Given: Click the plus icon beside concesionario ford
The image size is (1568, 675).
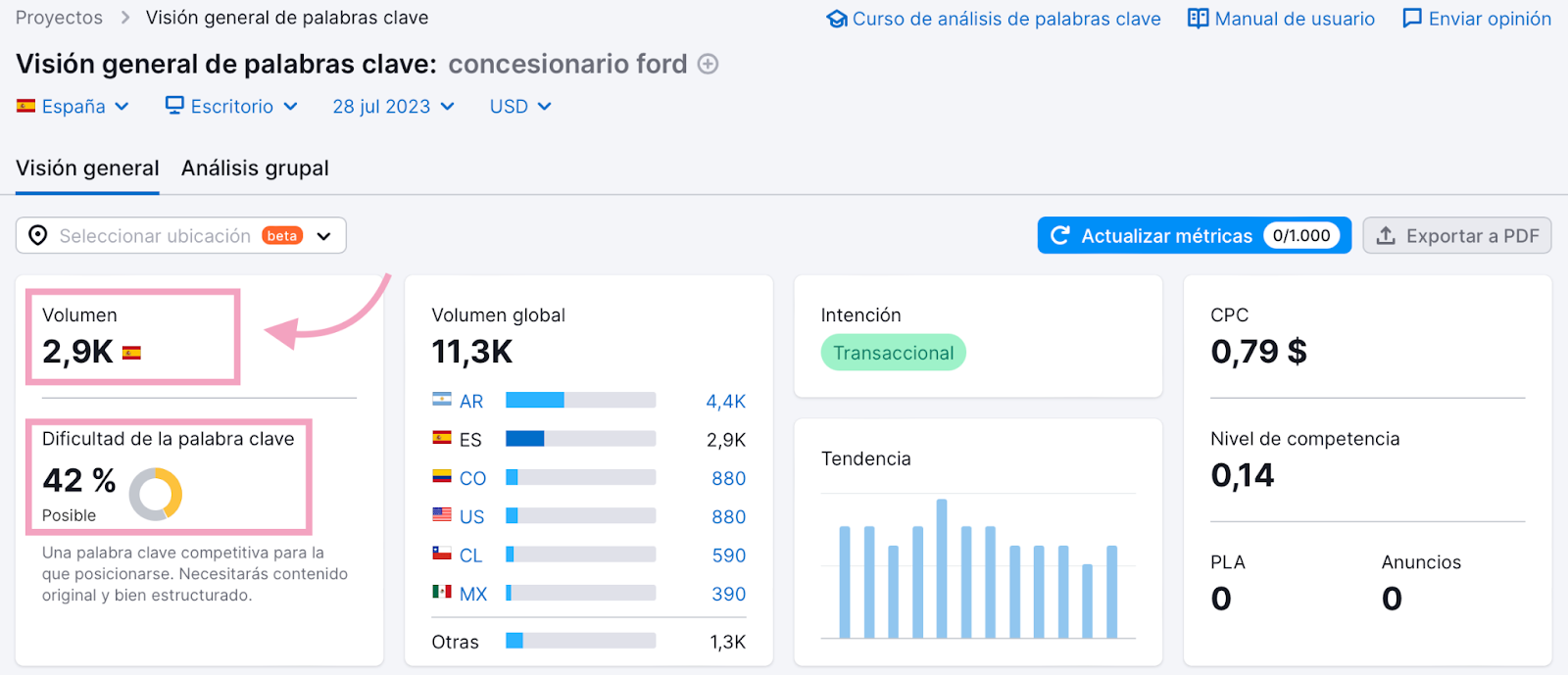Looking at the screenshot, I should [708, 64].
